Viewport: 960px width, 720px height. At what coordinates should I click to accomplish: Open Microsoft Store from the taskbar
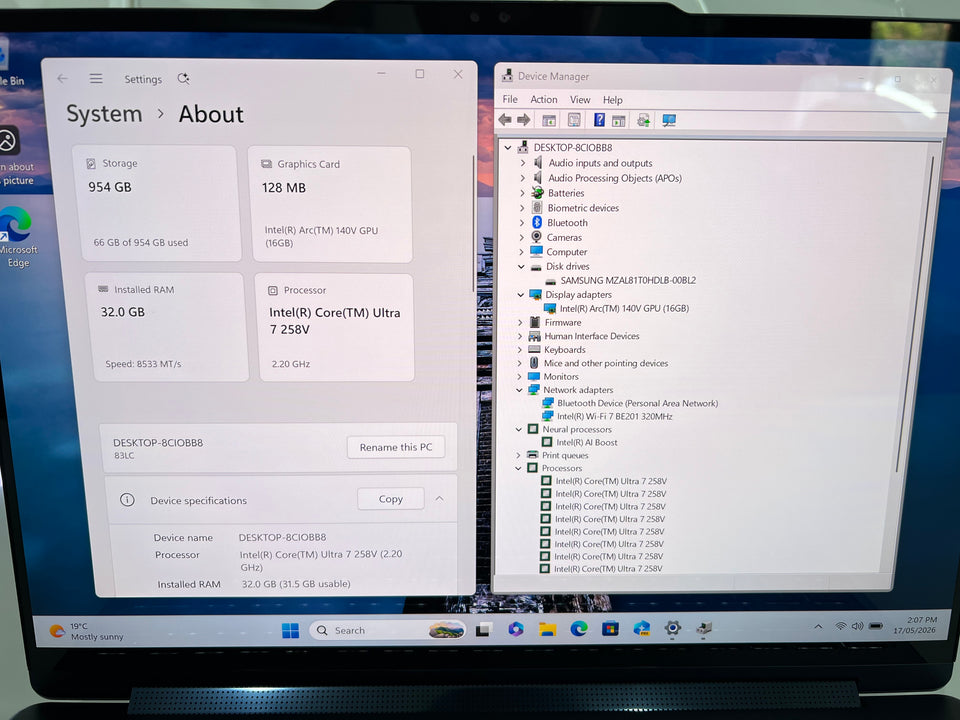pos(610,628)
